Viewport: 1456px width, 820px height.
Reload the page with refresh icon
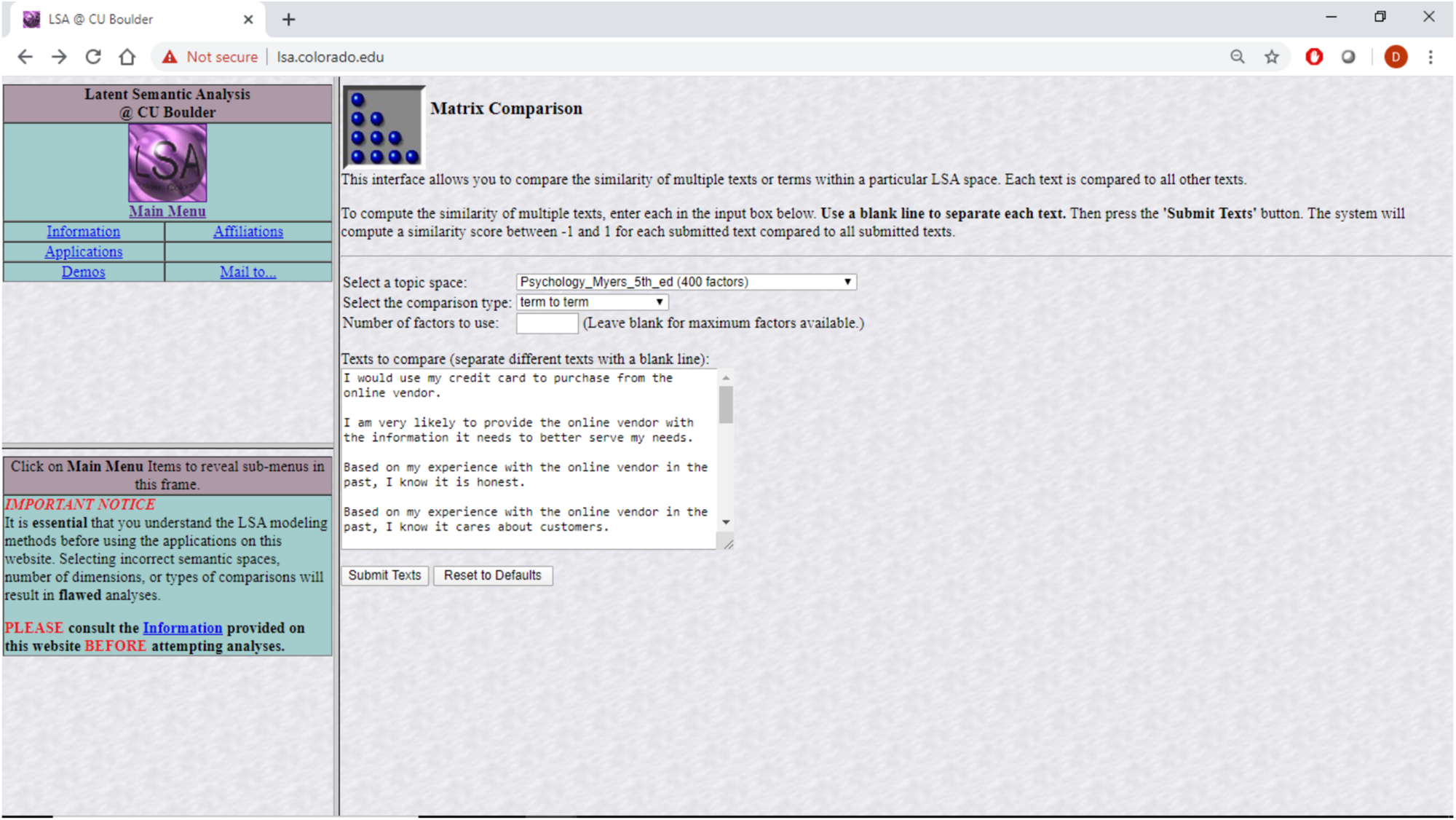pos(93,57)
